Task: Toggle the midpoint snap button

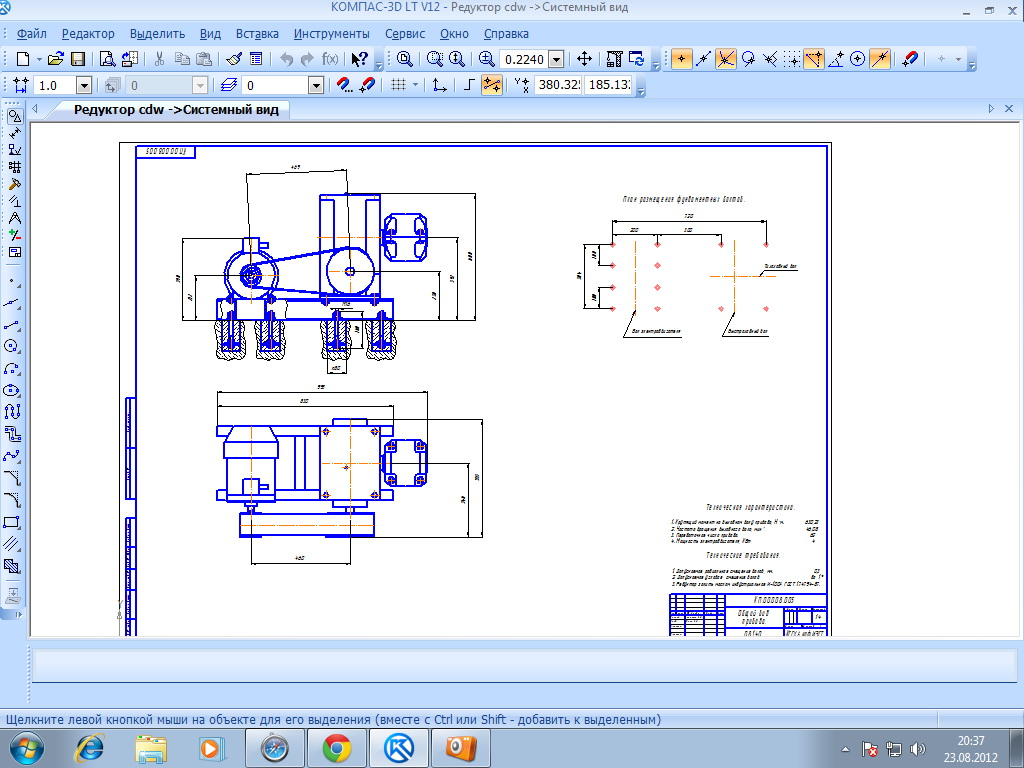Action: (x=703, y=59)
